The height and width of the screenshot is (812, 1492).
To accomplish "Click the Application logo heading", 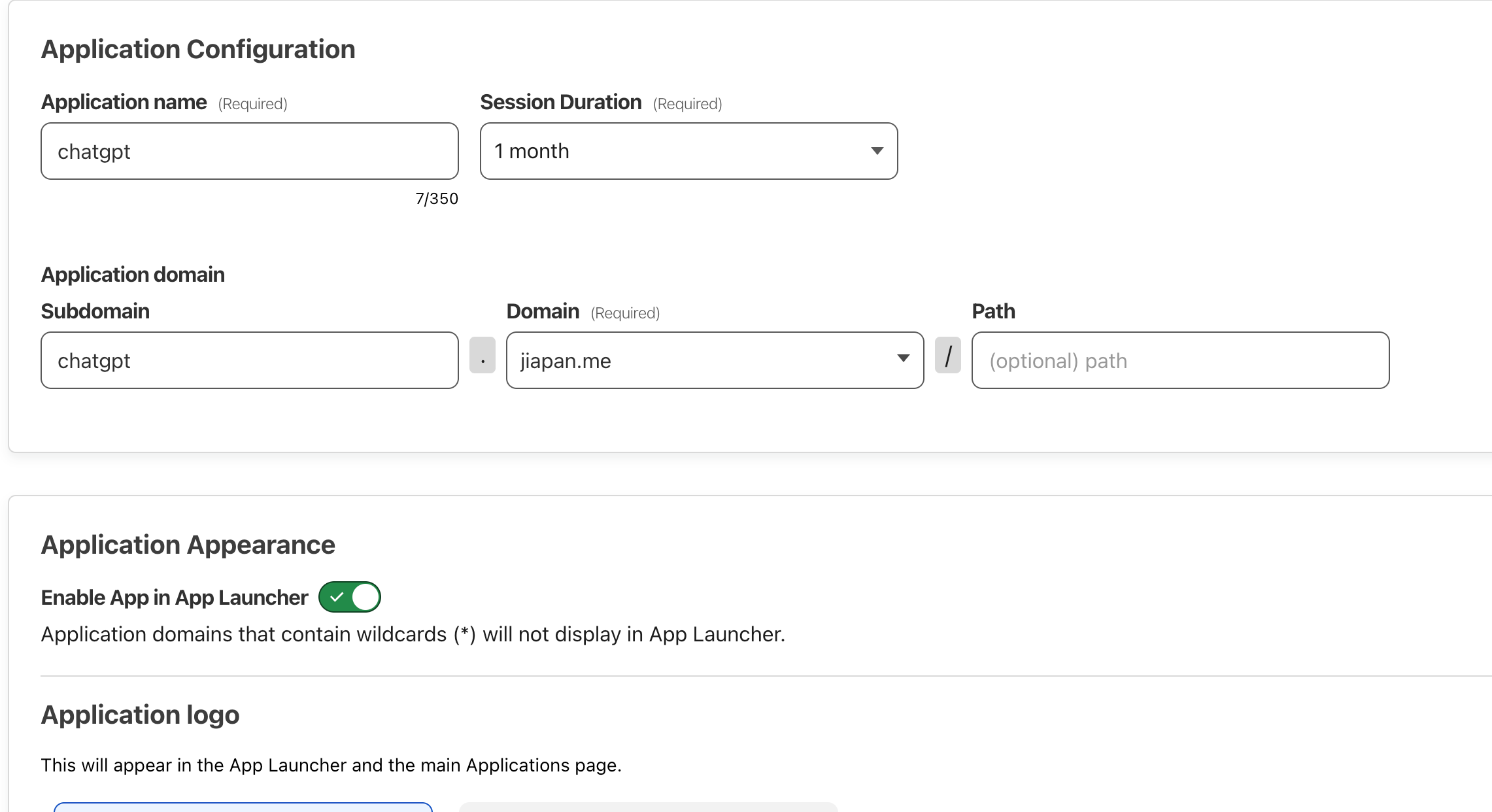I will tap(140, 715).
